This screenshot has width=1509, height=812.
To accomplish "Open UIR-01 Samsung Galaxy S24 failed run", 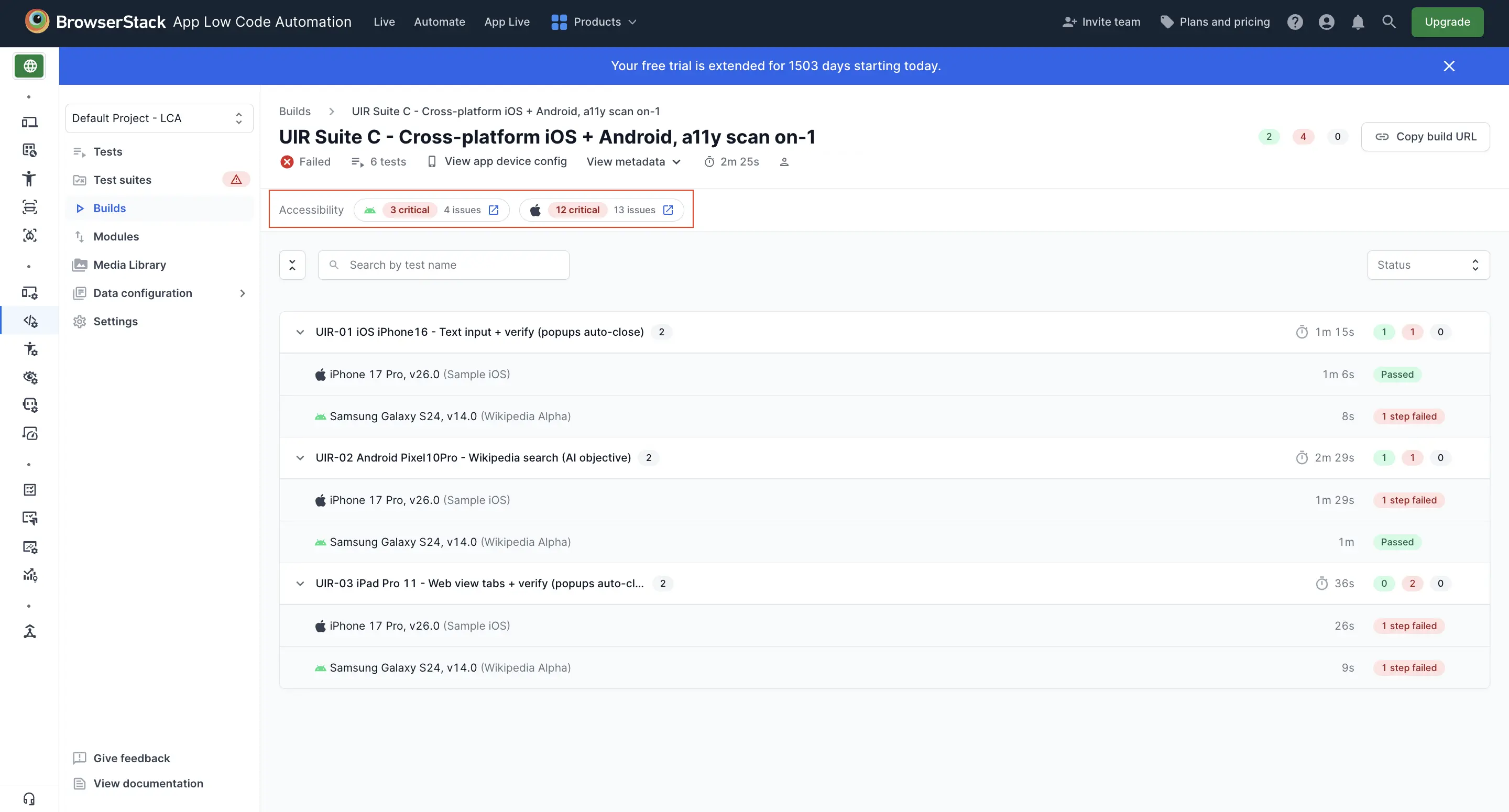I will tap(884, 416).
